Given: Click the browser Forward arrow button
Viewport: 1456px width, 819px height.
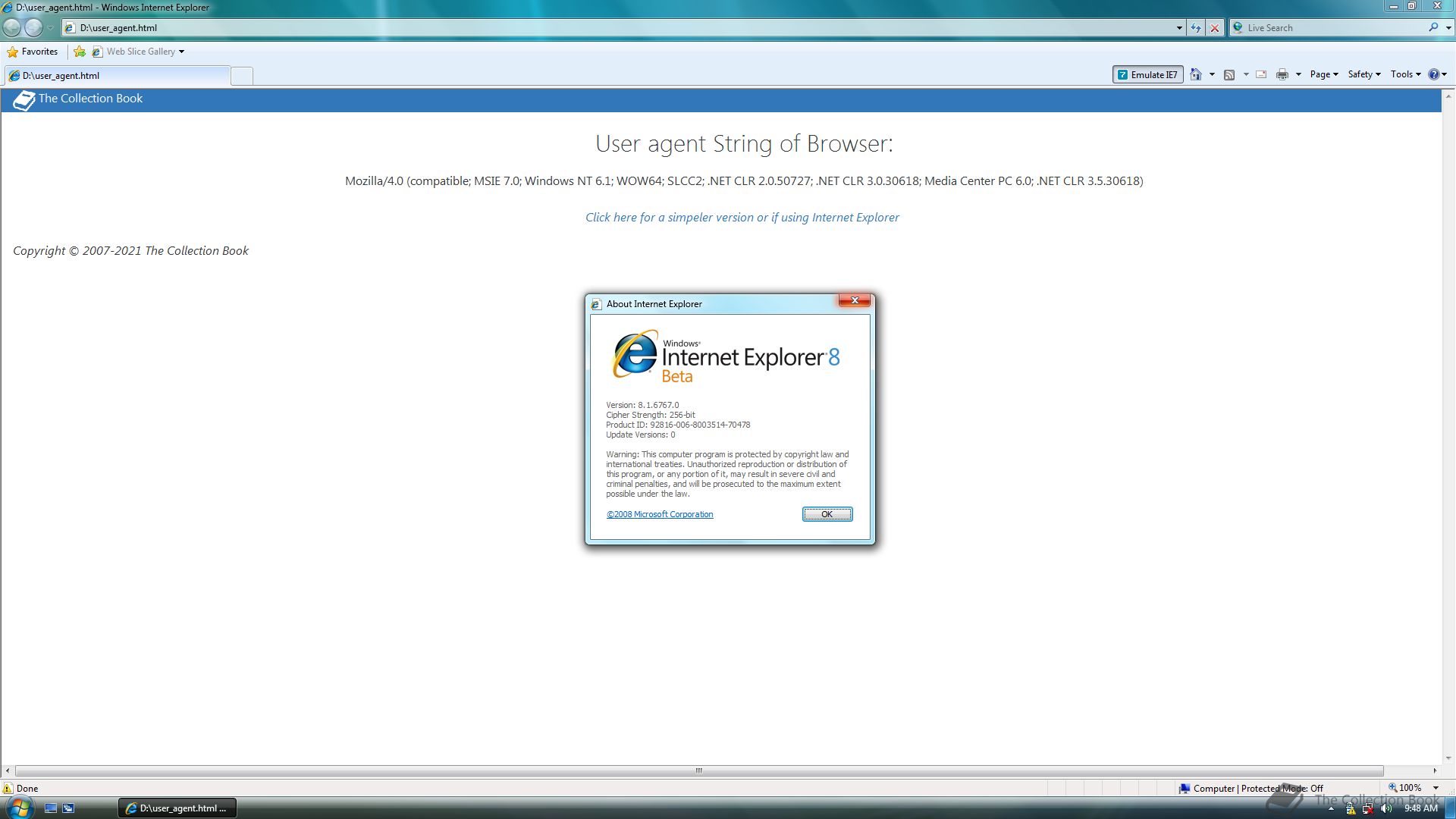Looking at the screenshot, I should click(x=33, y=28).
